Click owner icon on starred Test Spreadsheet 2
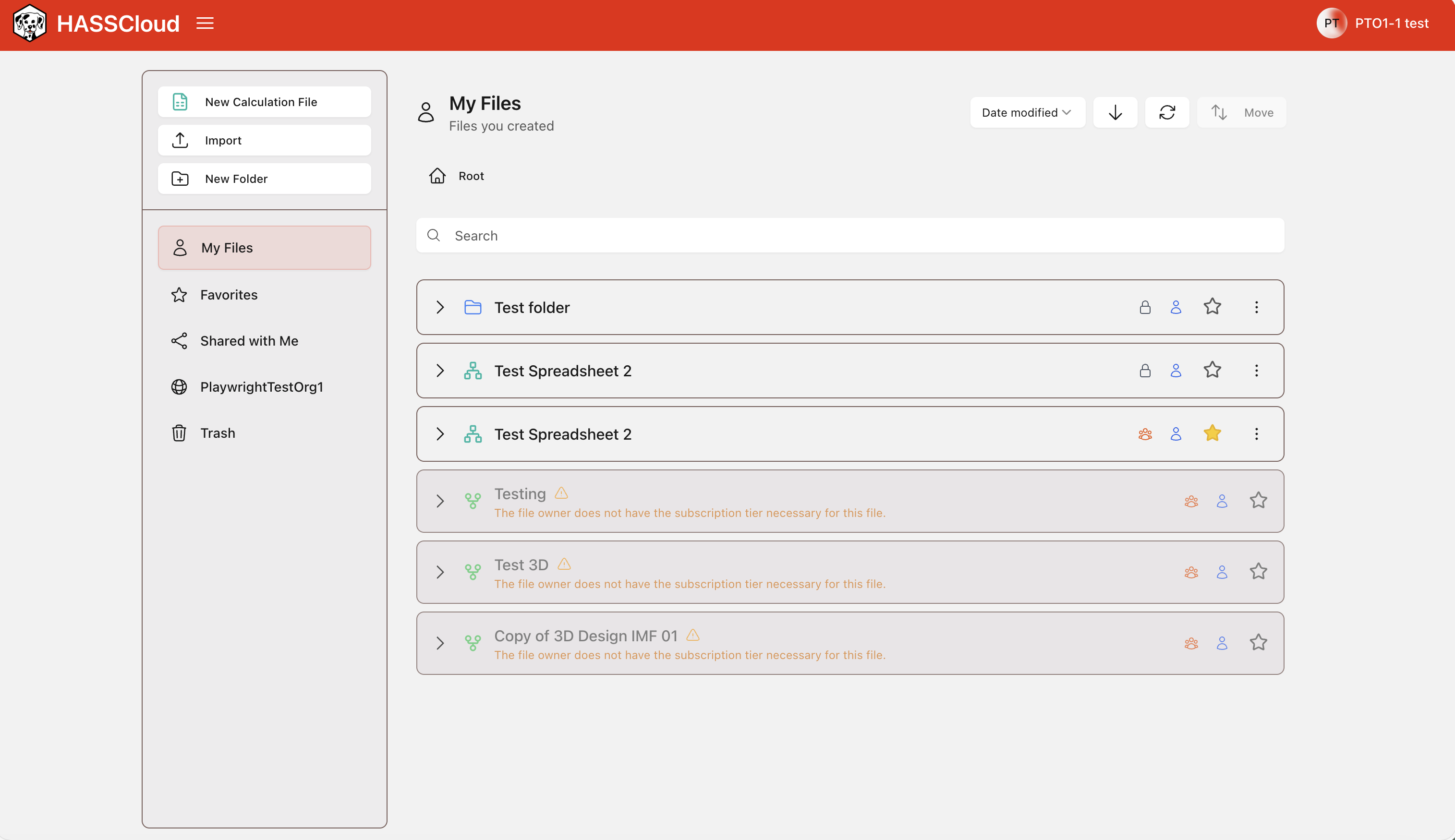The width and height of the screenshot is (1455, 840). click(1175, 434)
